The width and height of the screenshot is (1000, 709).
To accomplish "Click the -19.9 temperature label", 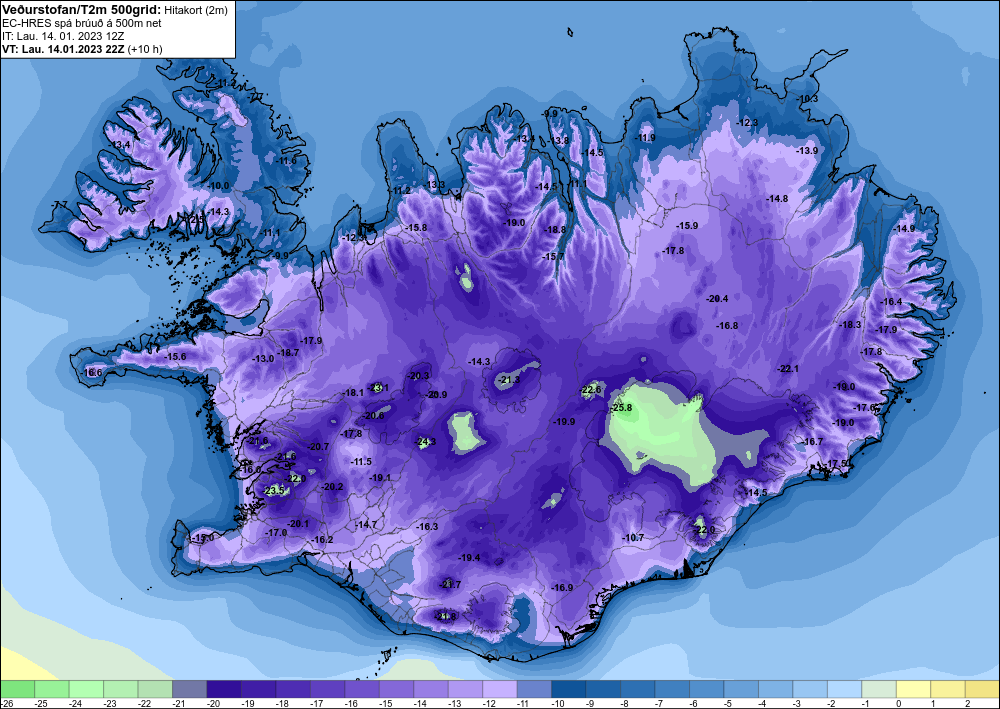I will point(564,421).
